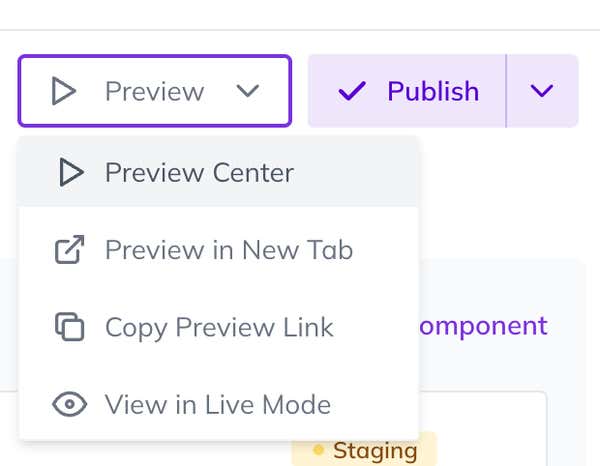This screenshot has height=466, width=600.
Task: Click the Preview Center play icon
Action: tap(70, 173)
